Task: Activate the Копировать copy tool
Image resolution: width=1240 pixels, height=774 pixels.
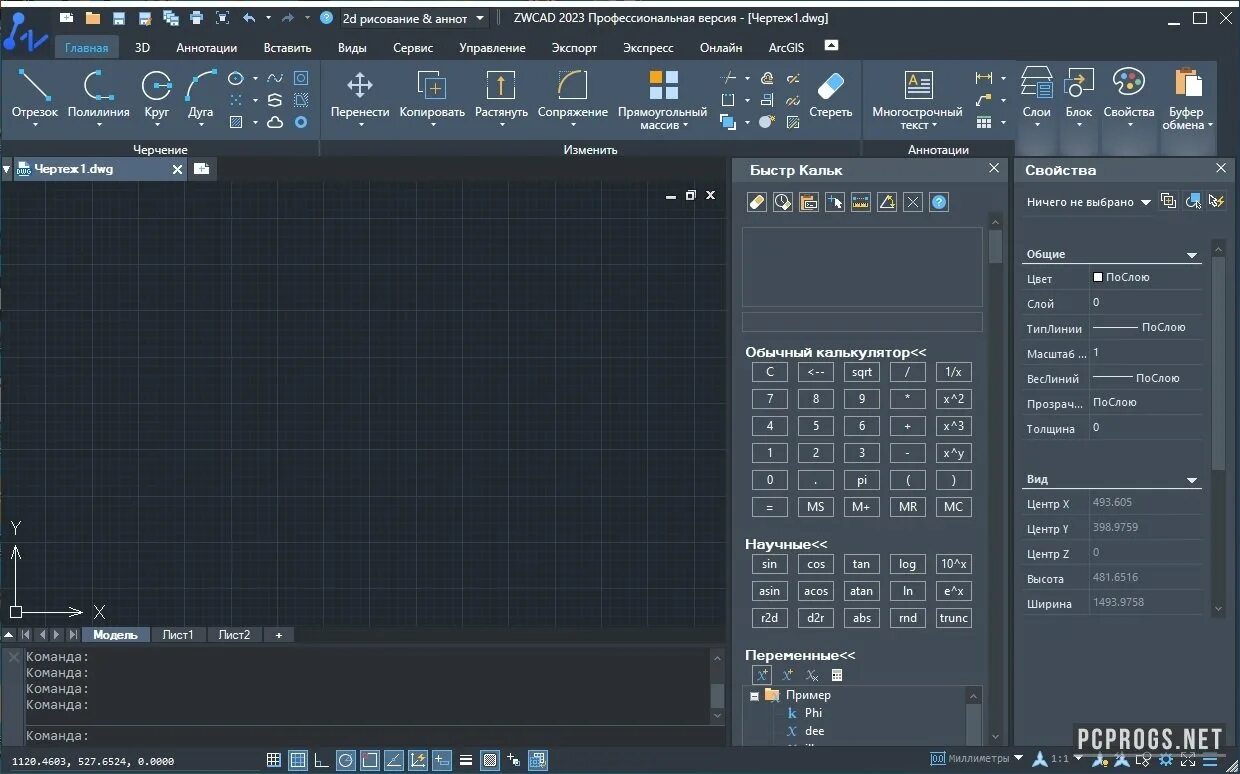Action: coord(432,96)
